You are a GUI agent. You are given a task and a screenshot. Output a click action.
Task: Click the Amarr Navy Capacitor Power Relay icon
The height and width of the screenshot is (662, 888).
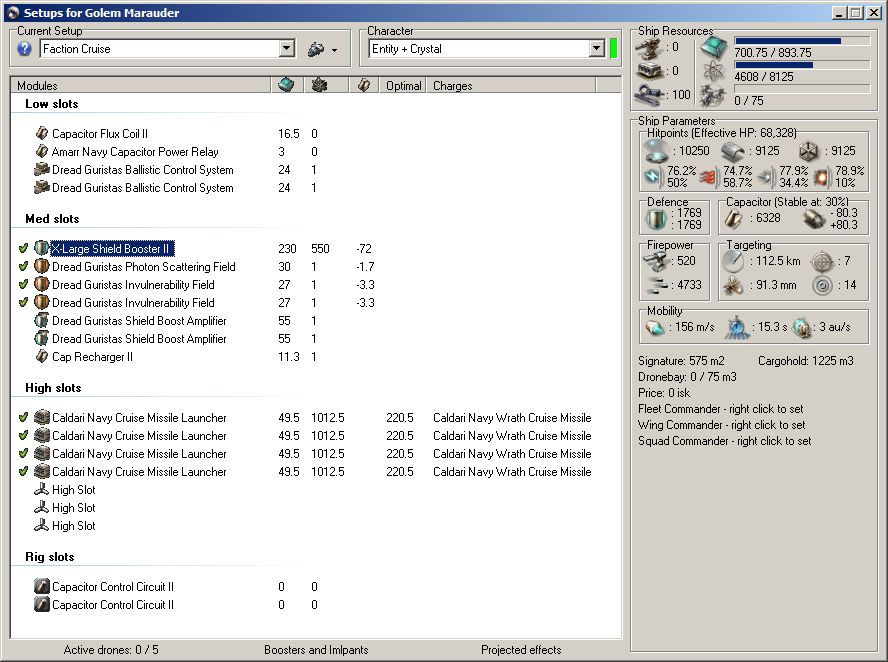(42, 151)
